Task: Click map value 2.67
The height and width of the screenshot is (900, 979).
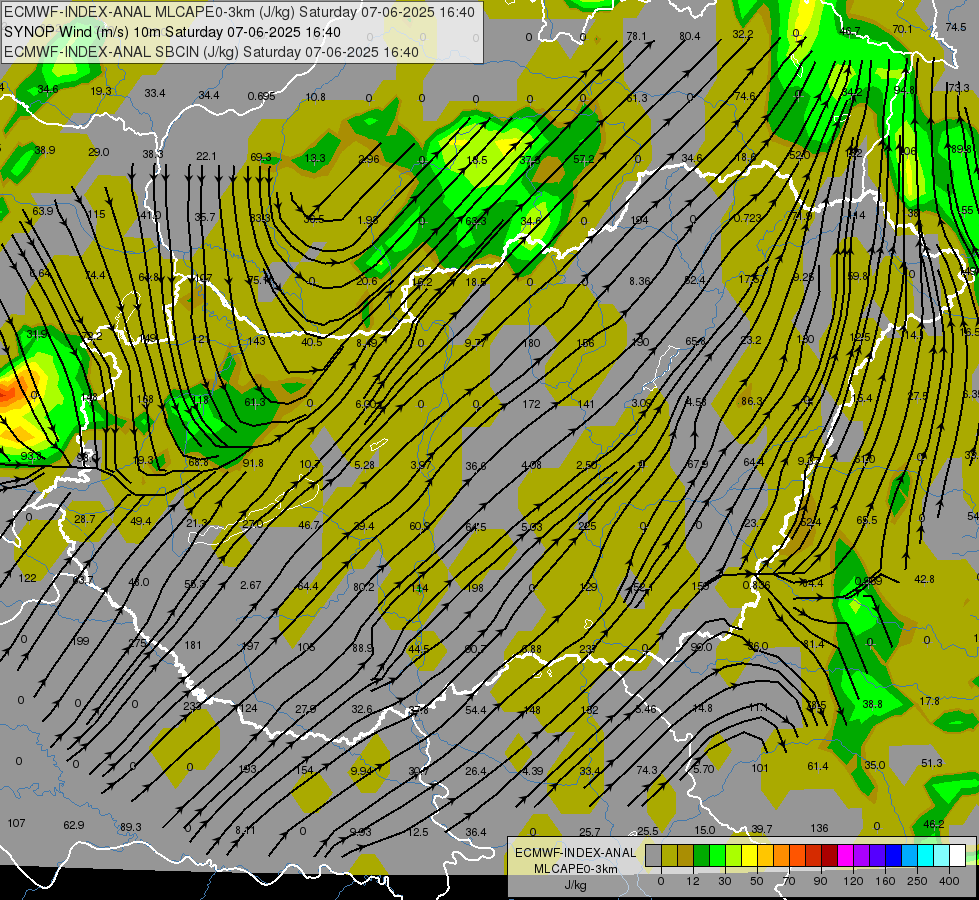Action: (250, 585)
